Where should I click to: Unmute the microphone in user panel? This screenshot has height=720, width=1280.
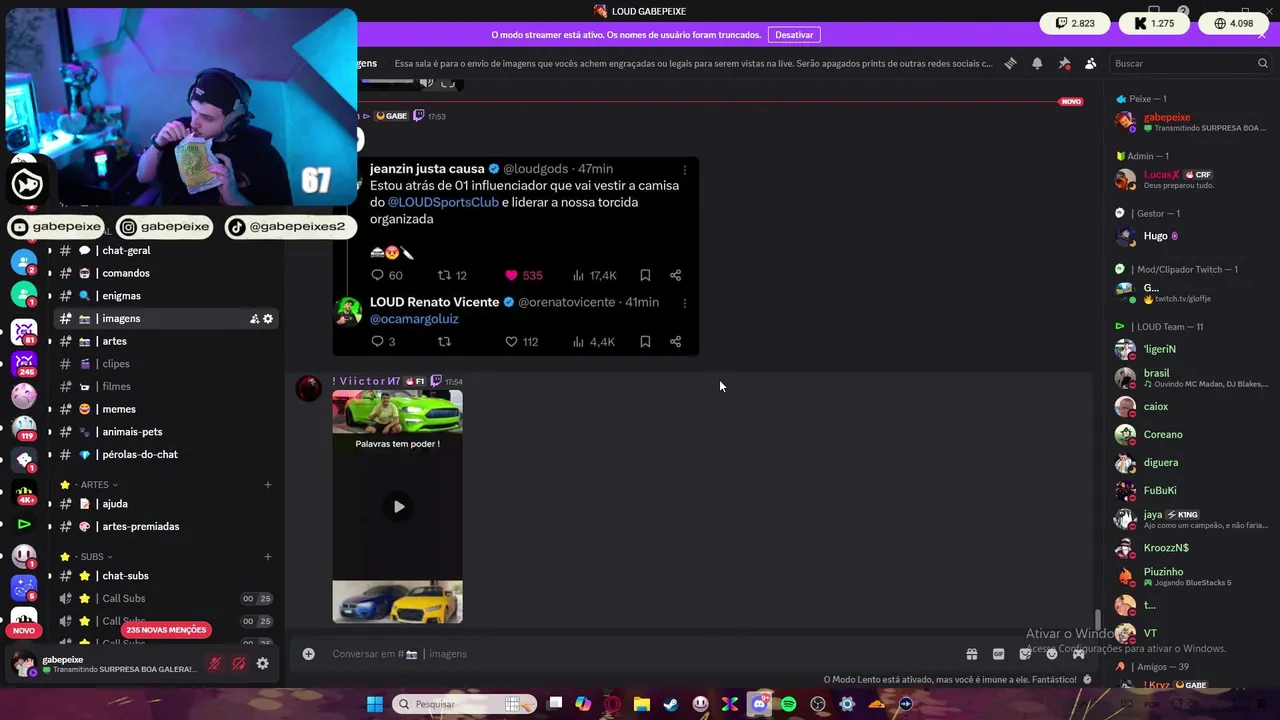pos(214,663)
